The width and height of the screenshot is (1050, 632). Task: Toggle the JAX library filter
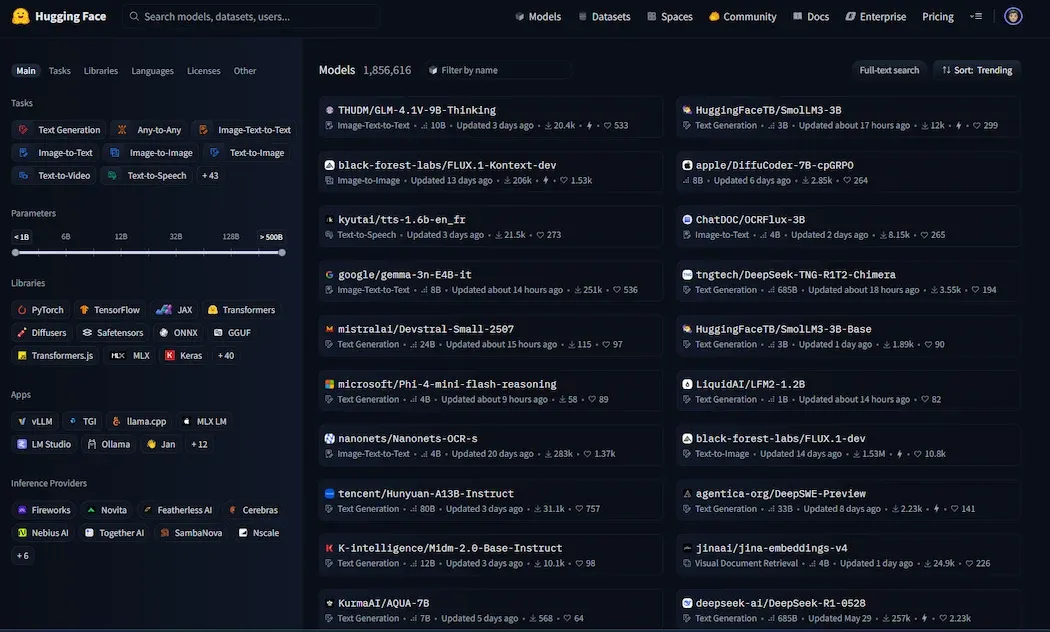pyautogui.click(x=174, y=310)
